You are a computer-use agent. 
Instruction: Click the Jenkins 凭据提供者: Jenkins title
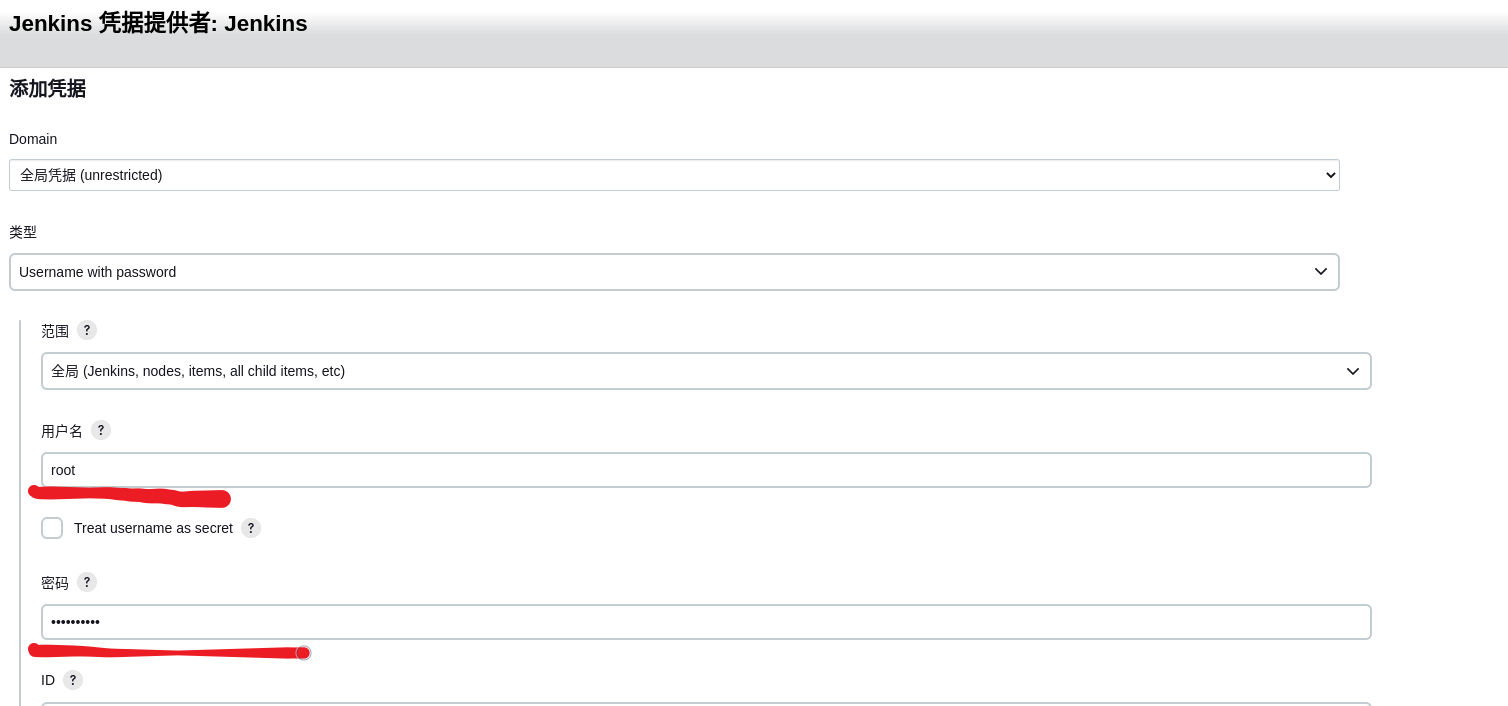(158, 23)
